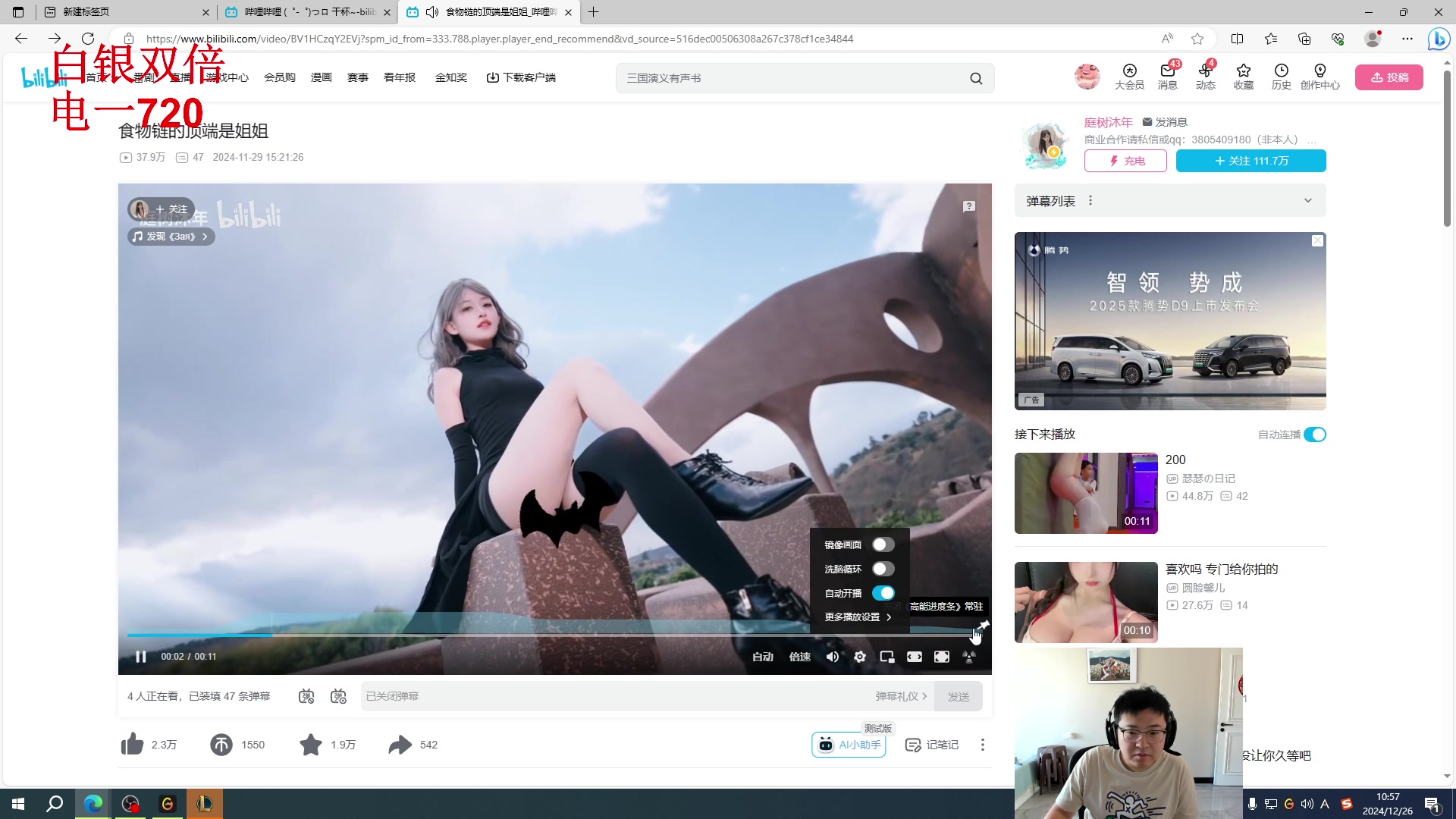The width and height of the screenshot is (1456, 819).
Task: Open the BYD D9 advertisement image
Action: coord(1170,321)
